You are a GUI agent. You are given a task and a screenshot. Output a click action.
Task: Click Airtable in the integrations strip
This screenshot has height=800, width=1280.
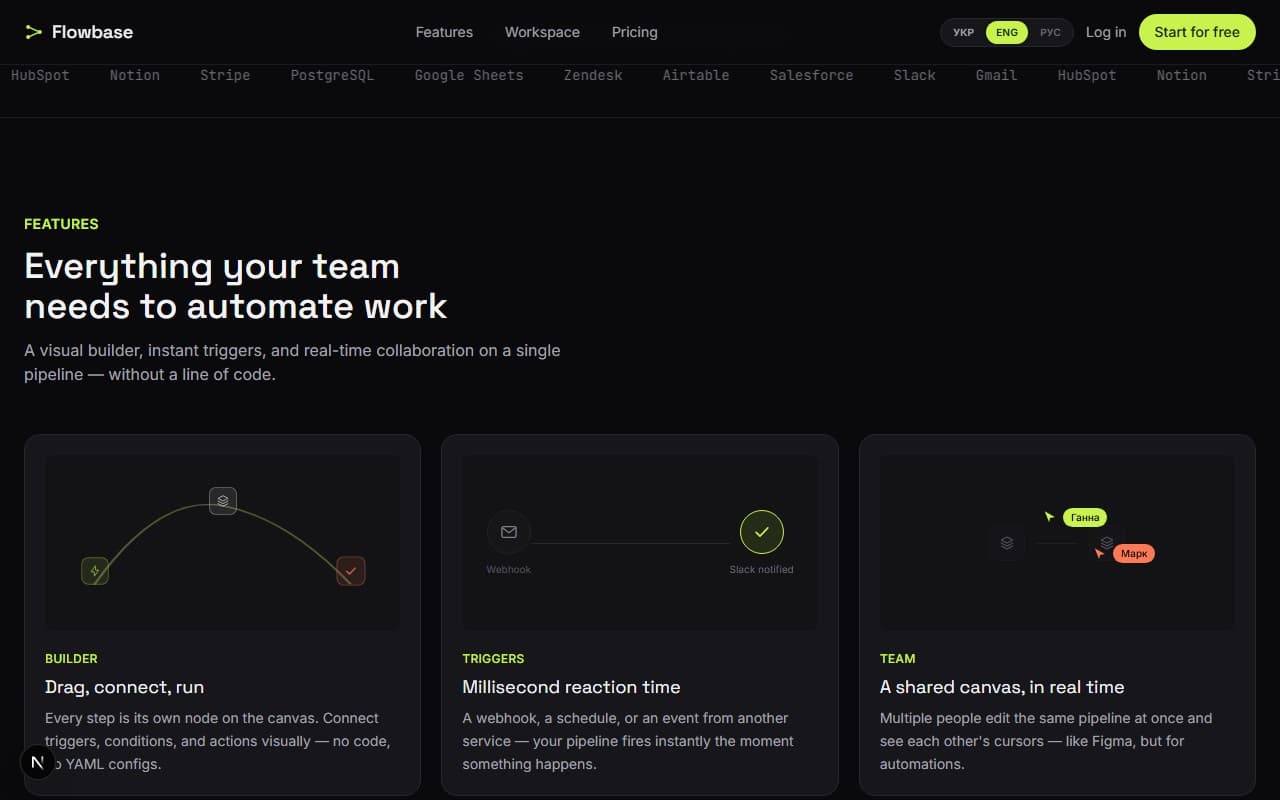[x=696, y=75]
